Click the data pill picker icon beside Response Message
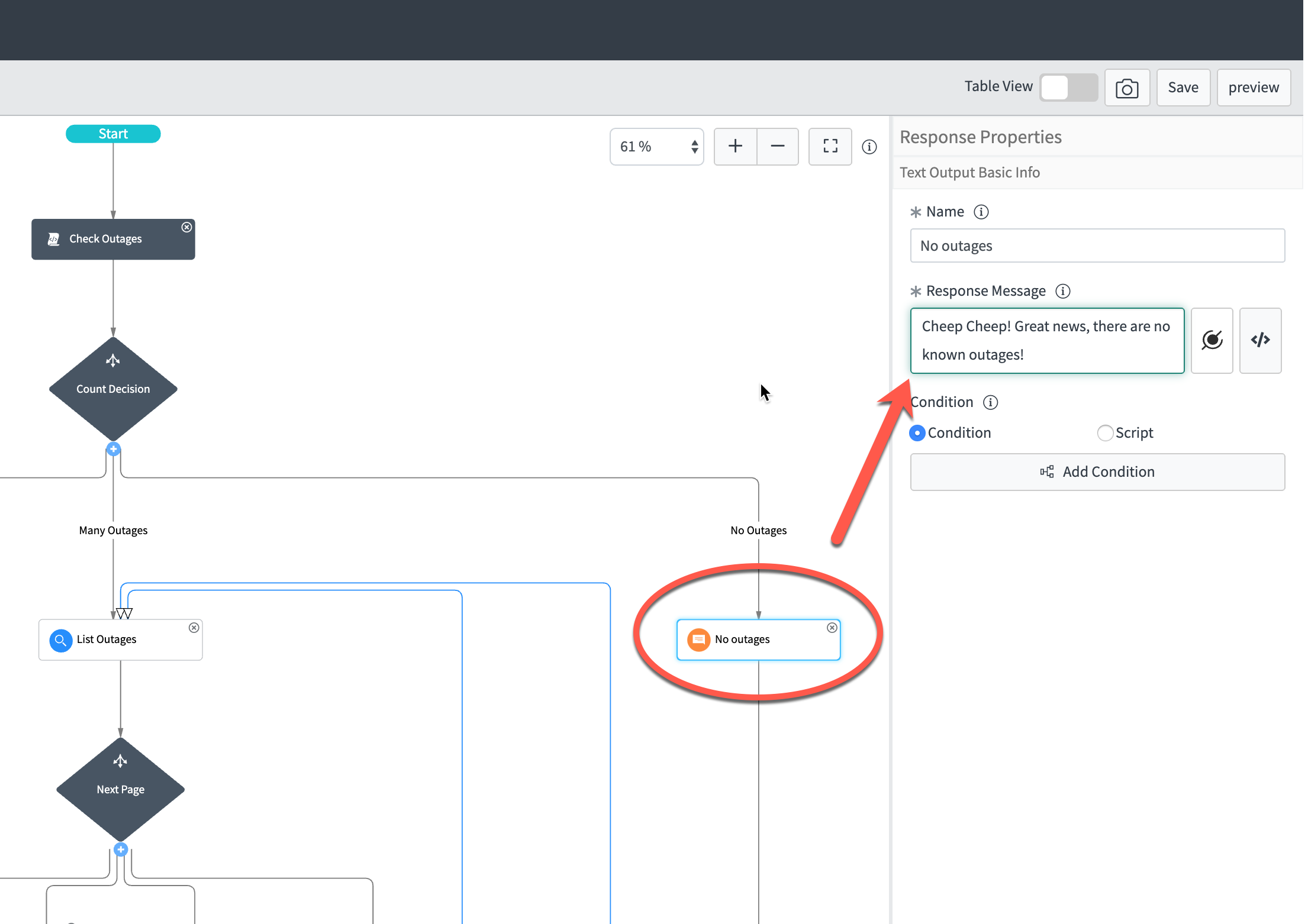The width and height of the screenshot is (1308, 924). pos(1212,340)
